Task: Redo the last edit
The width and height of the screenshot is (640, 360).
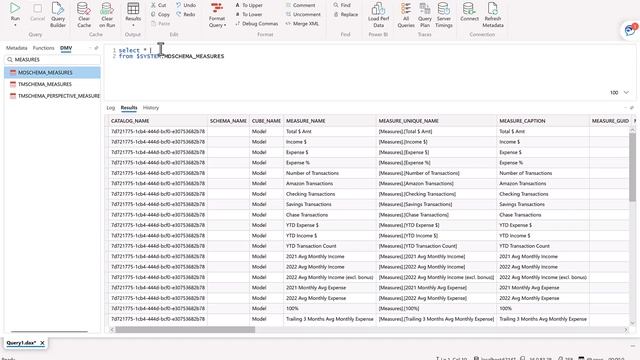Action: tap(186, 14)
